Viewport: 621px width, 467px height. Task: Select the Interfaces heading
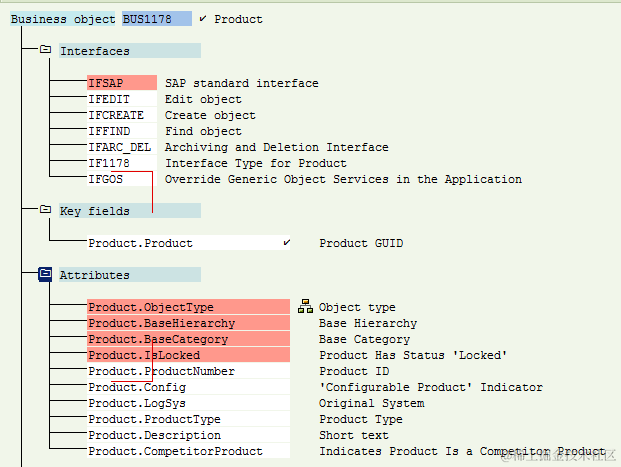(130, 51)
